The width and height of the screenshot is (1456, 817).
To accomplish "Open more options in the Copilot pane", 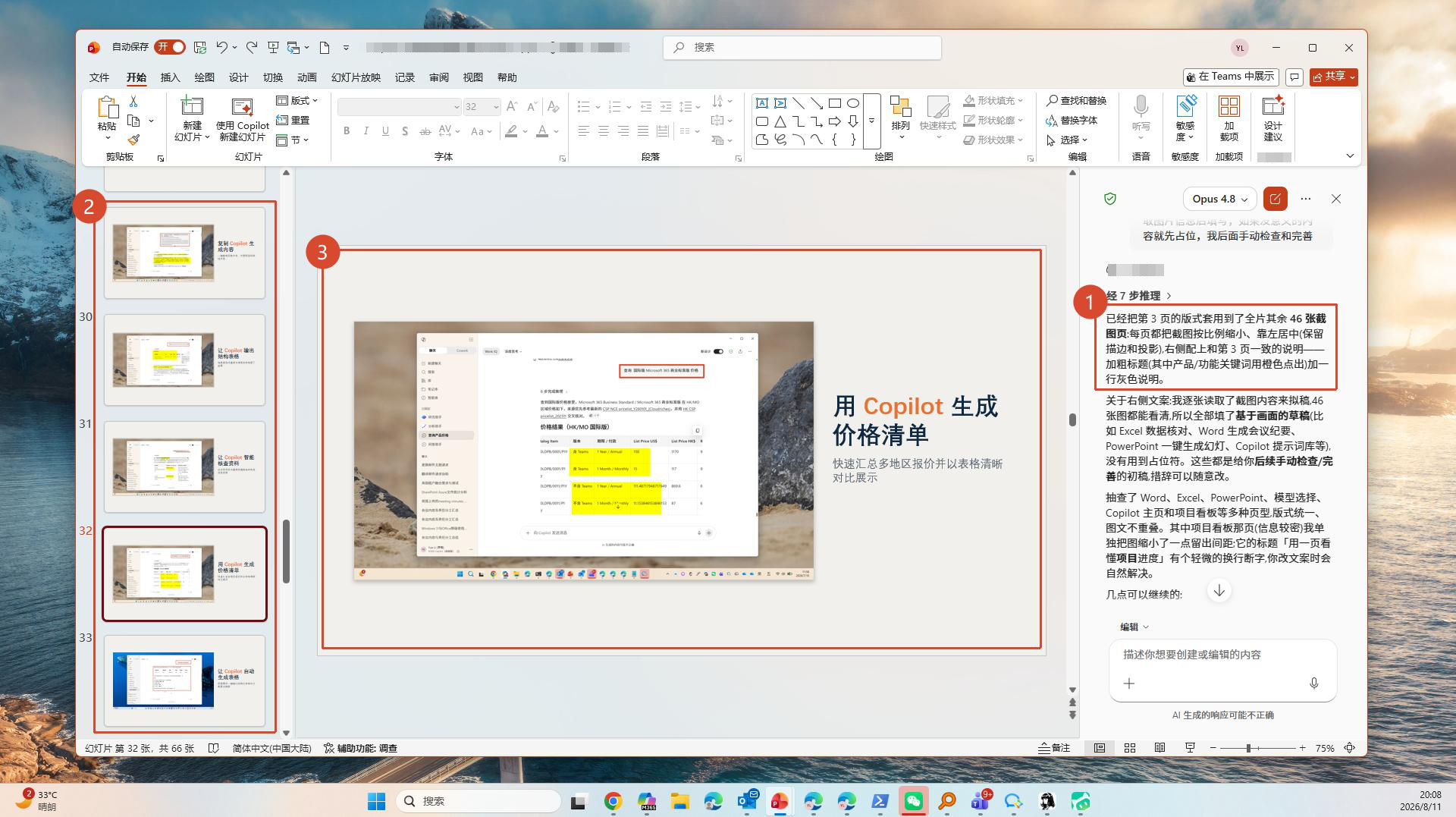I will pyautogui.click(x=1306, y=199).
